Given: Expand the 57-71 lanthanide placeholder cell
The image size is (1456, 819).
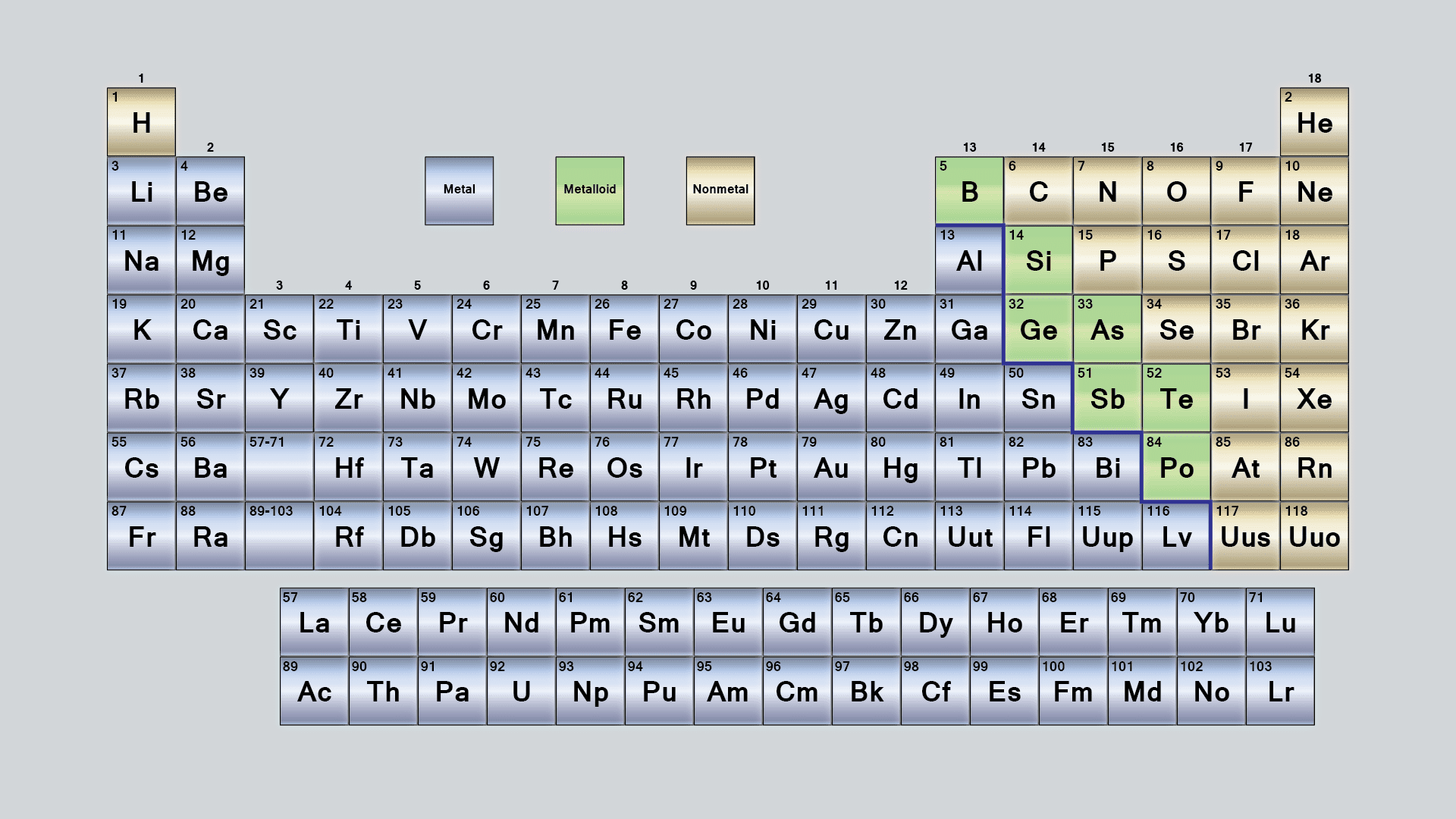Looking at the screenshot, I should (279, 466).
